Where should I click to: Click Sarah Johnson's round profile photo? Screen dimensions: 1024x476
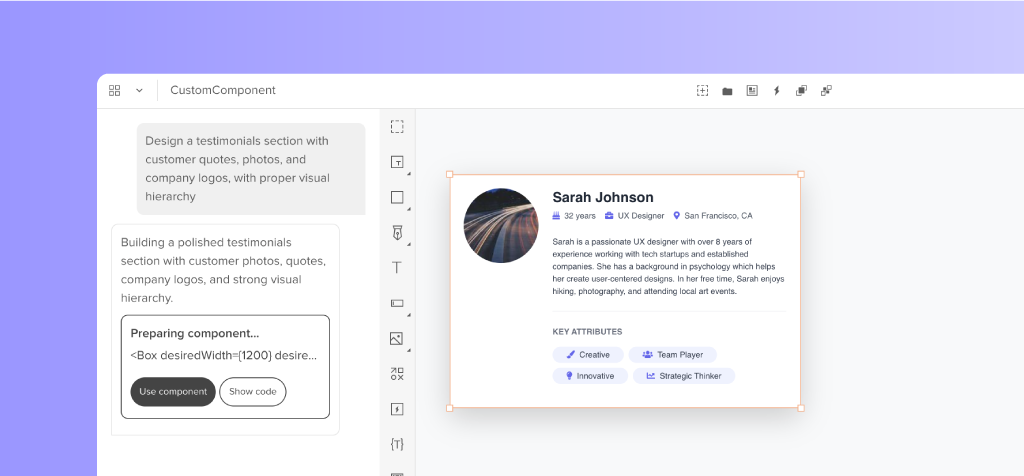tap(501, 225)
